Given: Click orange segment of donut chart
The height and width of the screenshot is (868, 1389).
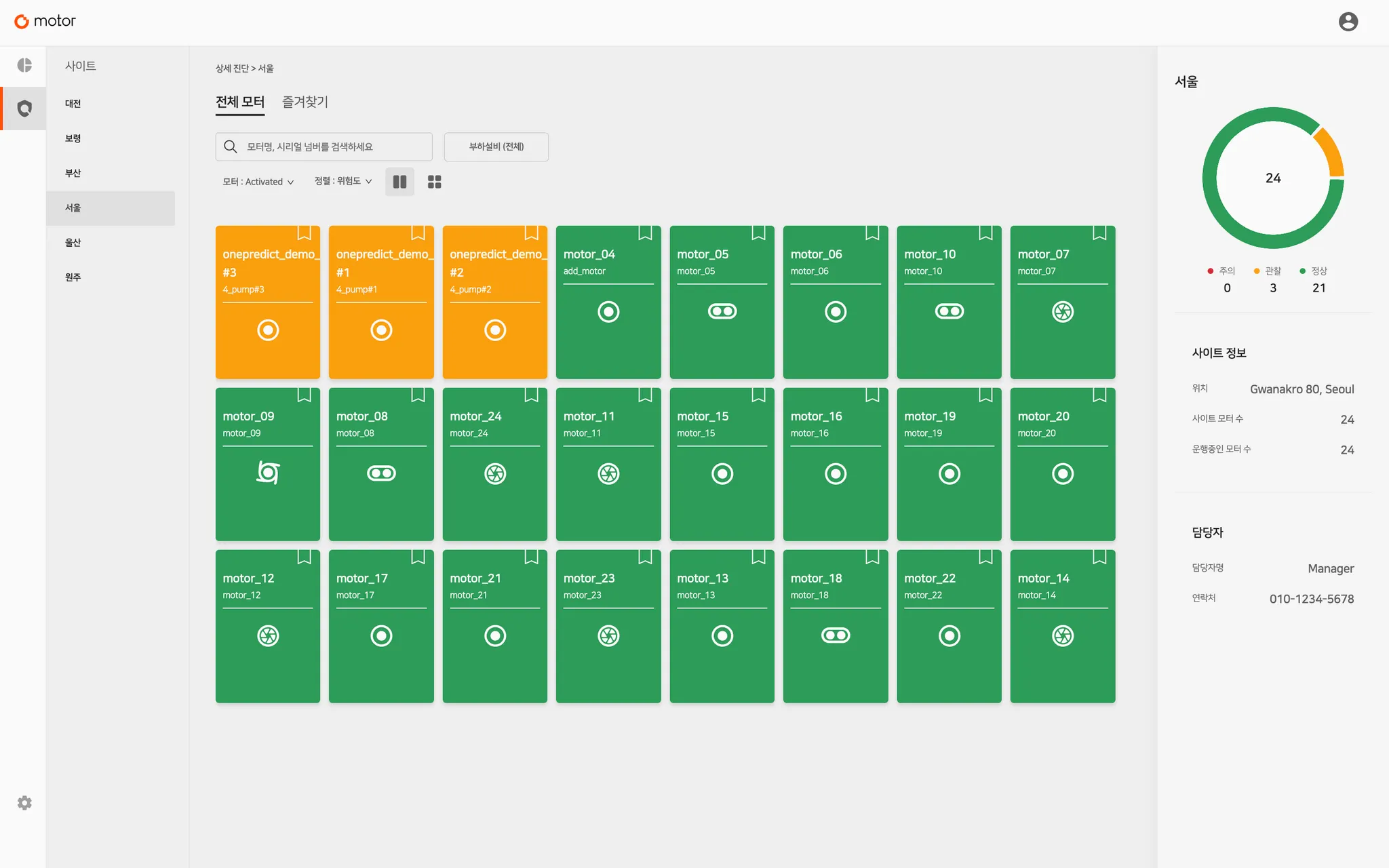Looking at the screenshot, I should point(1331,153).
